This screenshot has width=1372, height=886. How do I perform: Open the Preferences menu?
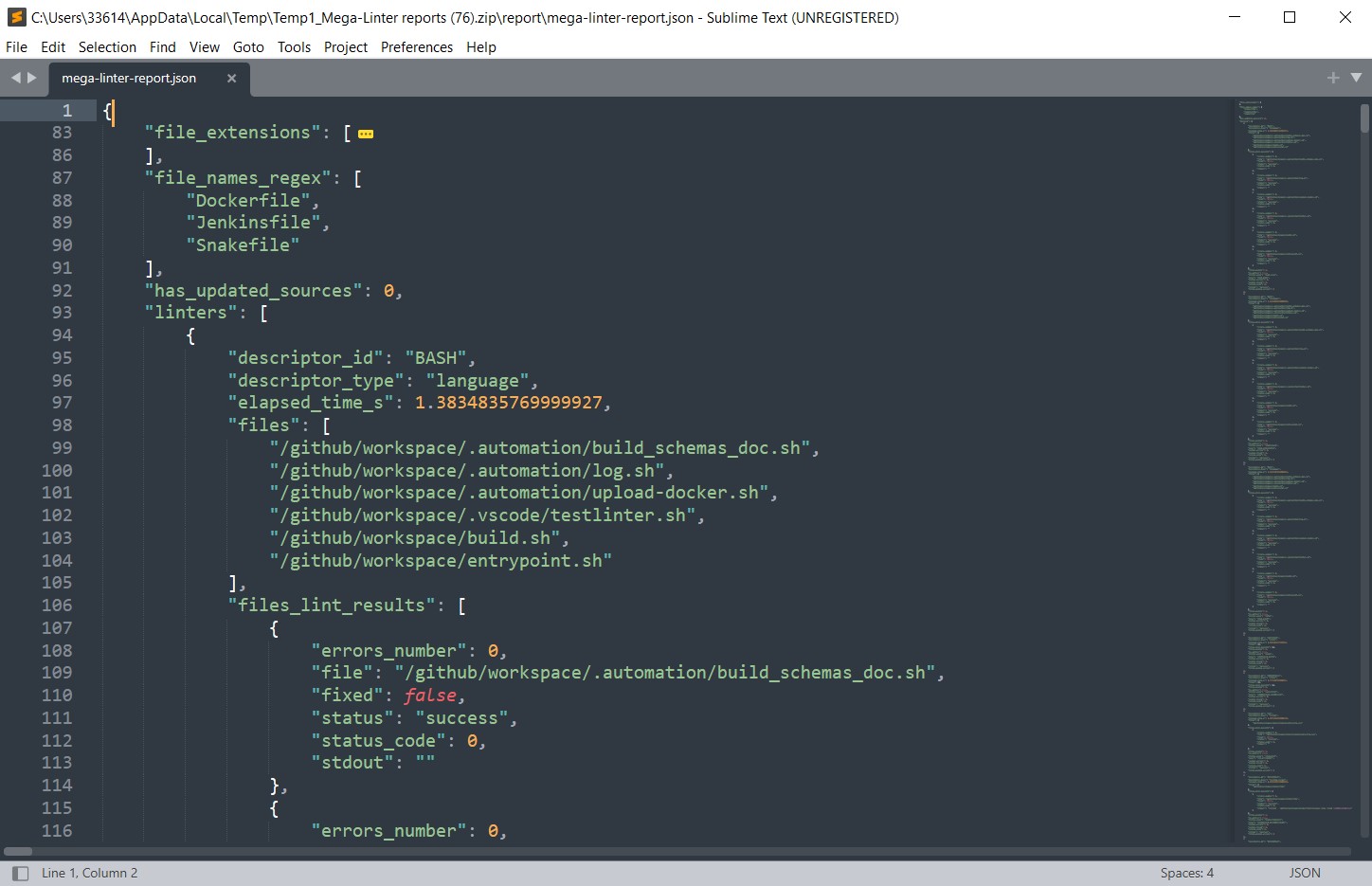pyautogui.click(x=416, y=46)
